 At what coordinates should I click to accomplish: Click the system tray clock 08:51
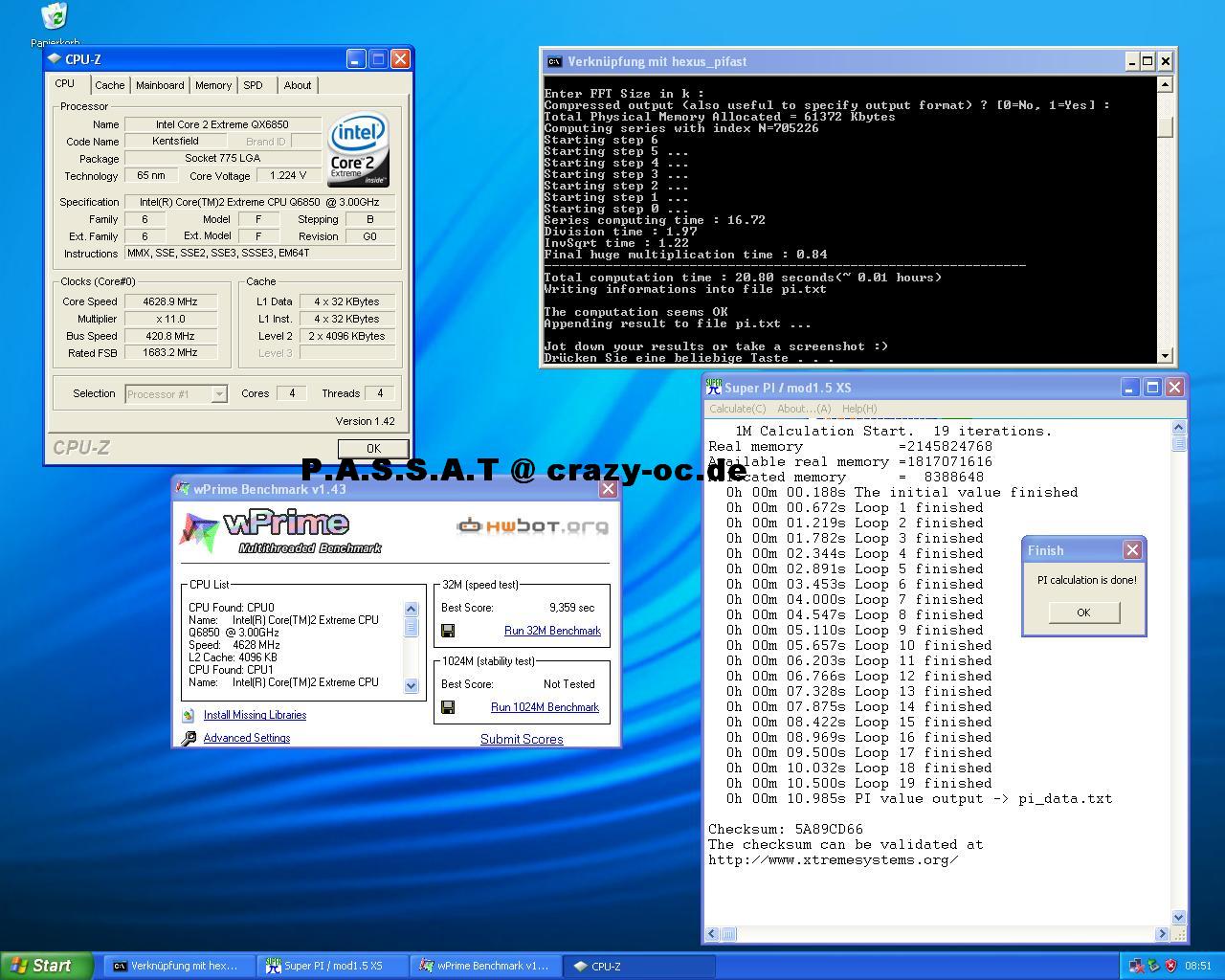tap(1198, 966)
